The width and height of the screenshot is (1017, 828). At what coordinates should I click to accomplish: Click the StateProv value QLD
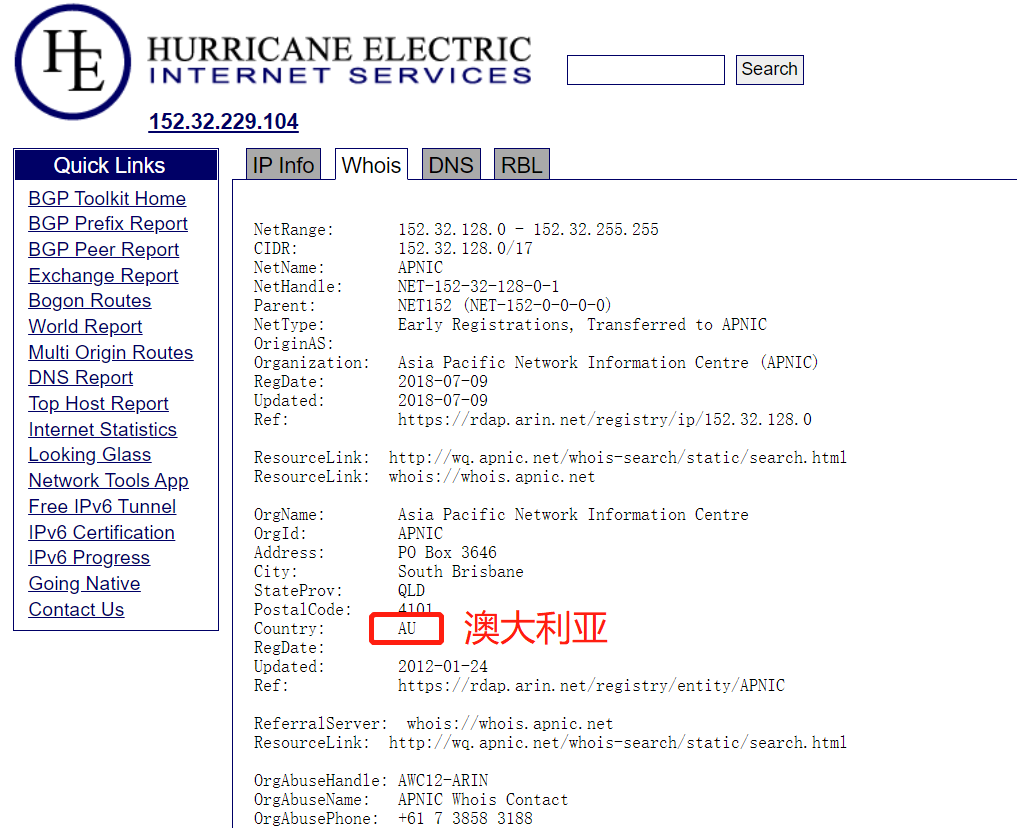coord(411,591)
